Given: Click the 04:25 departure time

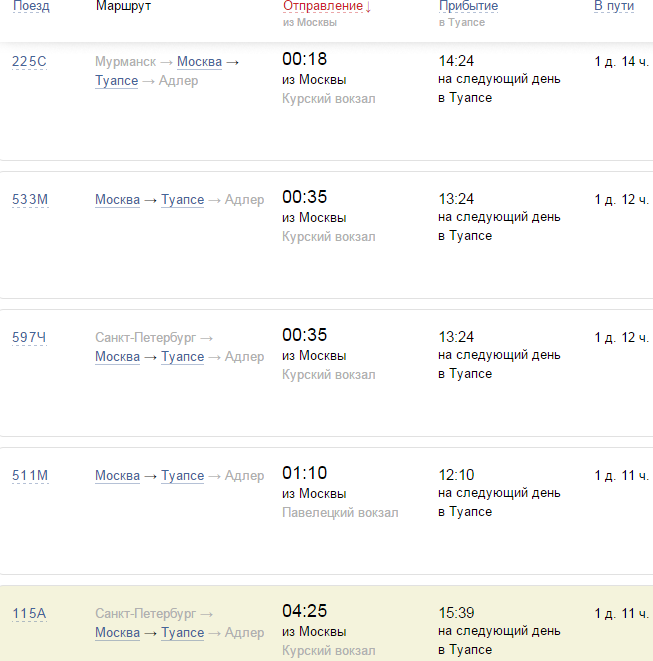Looking at the screenshot, I should click(x=305, y=611).
